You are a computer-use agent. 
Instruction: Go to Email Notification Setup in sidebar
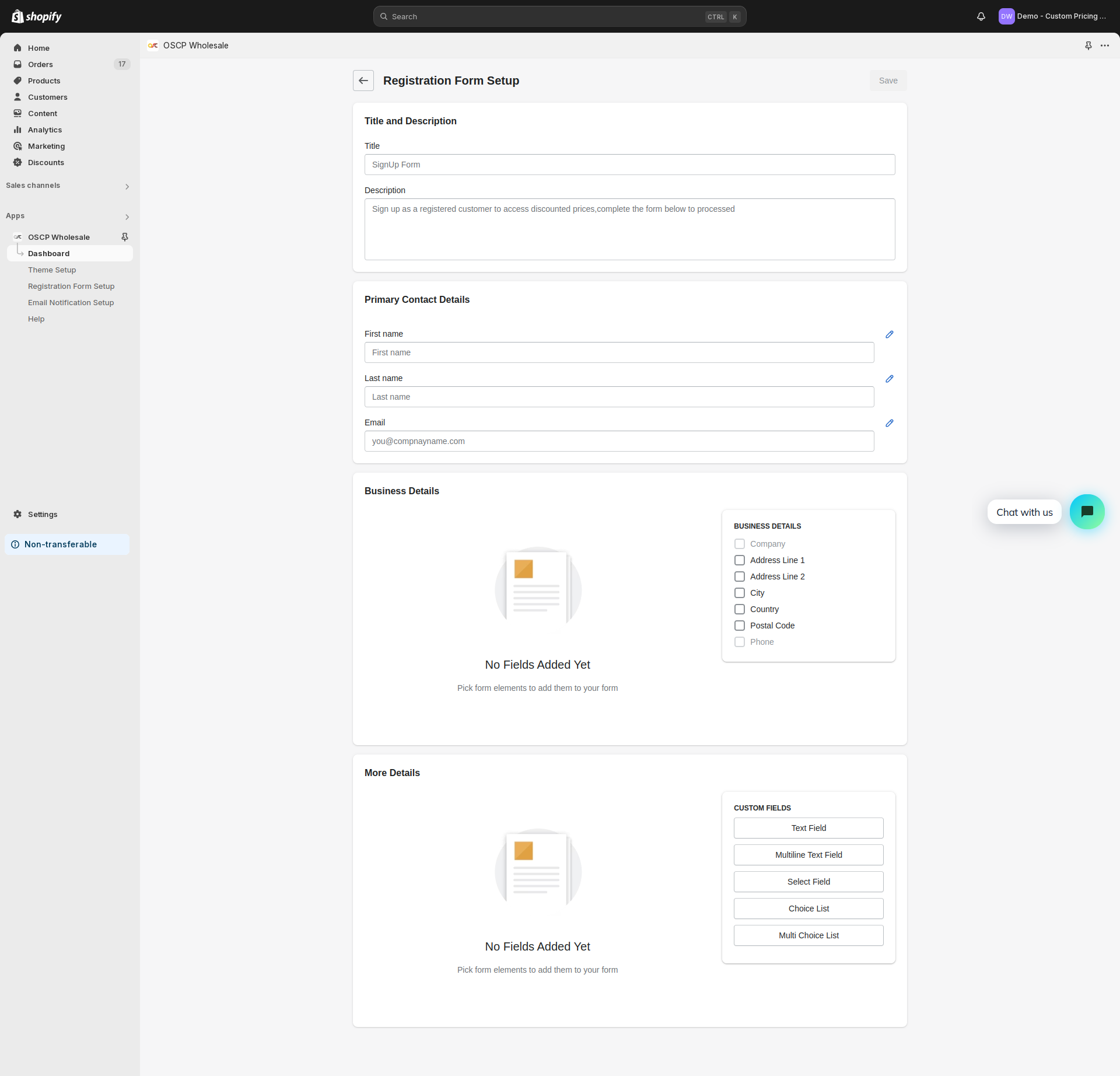tap(71, 302)
